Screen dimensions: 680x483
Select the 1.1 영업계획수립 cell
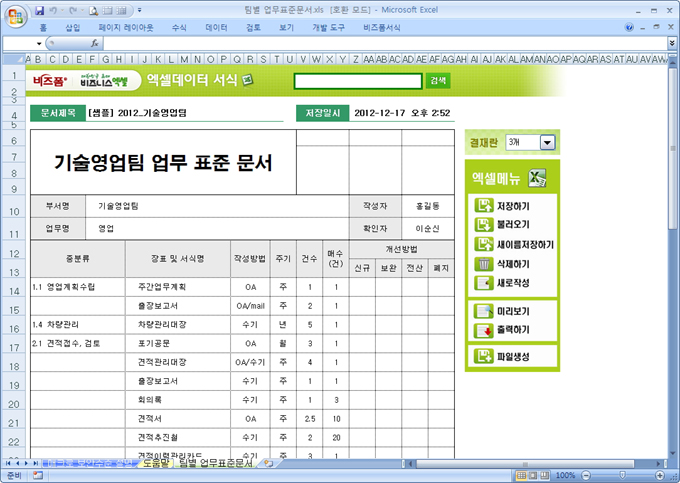pos(78,287)
